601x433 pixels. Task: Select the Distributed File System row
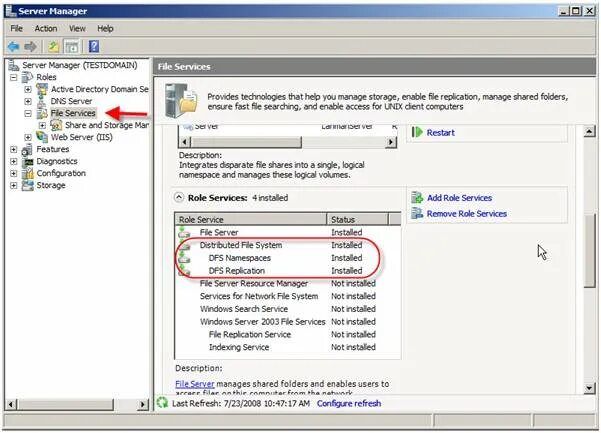click(288, 245)
